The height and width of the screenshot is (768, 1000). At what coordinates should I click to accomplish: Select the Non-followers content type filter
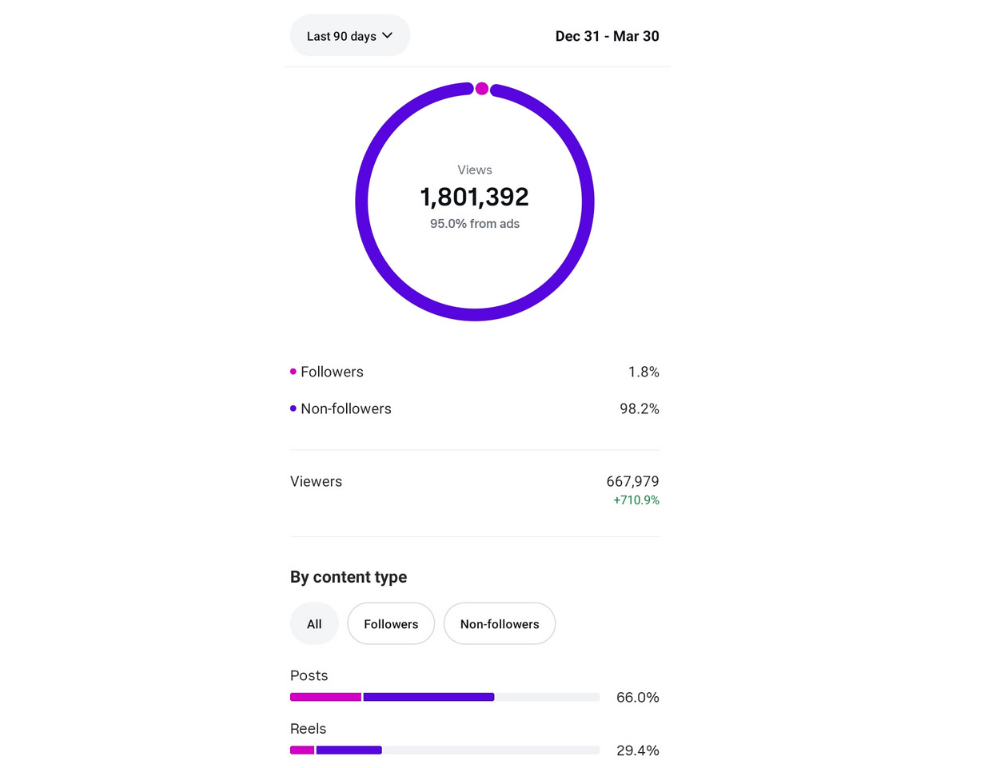499,624
